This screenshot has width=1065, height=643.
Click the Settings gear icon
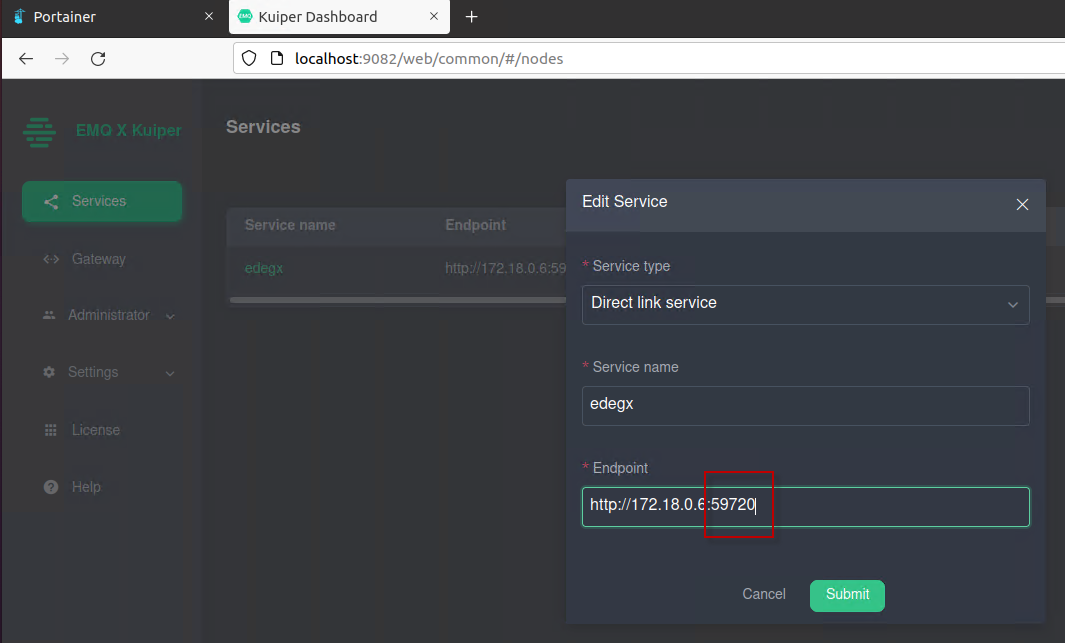click(x=49, y=372)
